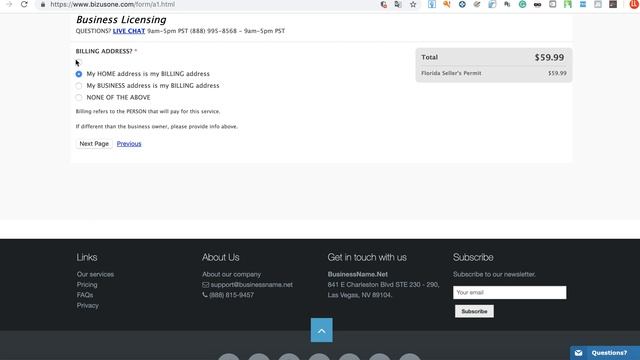Click the Business Licensing heading
640x360 pixels.
(x=121, y=20)
